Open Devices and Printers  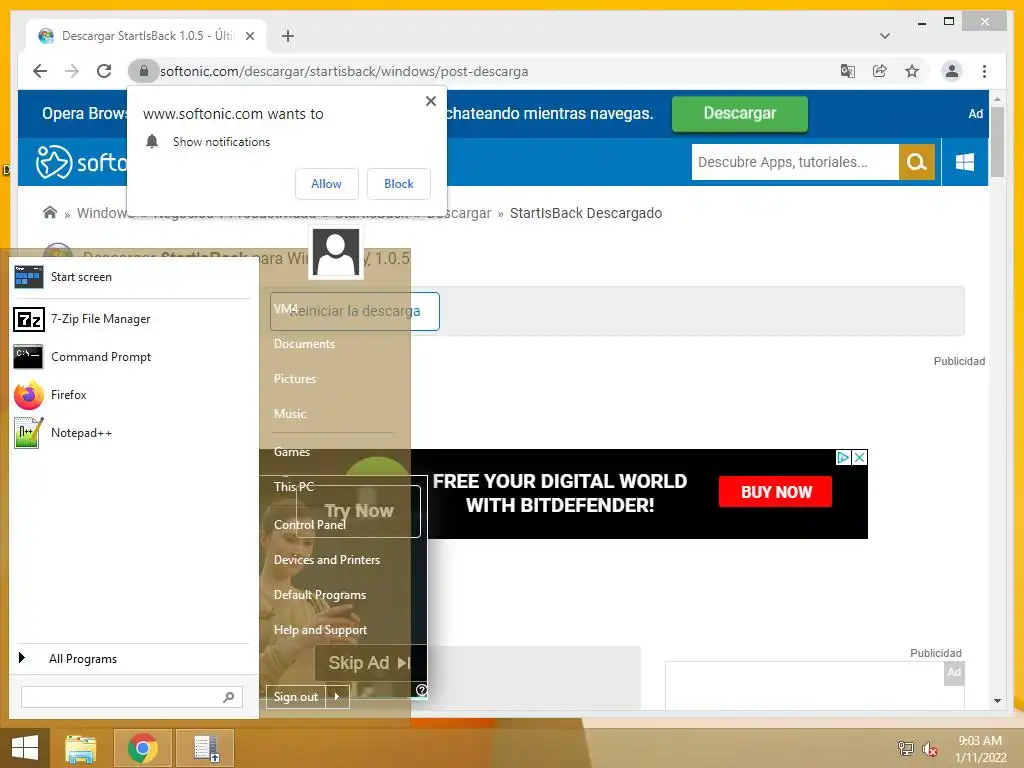(327, 560)
